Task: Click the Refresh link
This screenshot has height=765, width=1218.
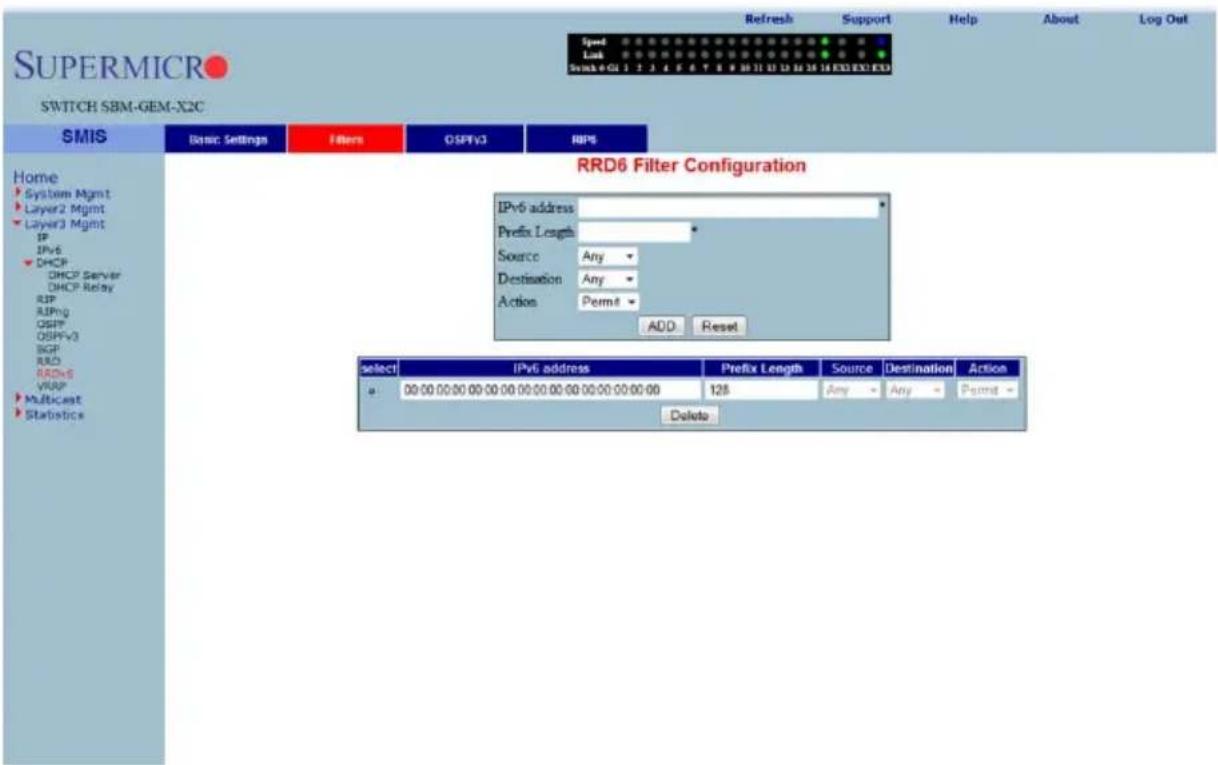Action: point(769,19)
